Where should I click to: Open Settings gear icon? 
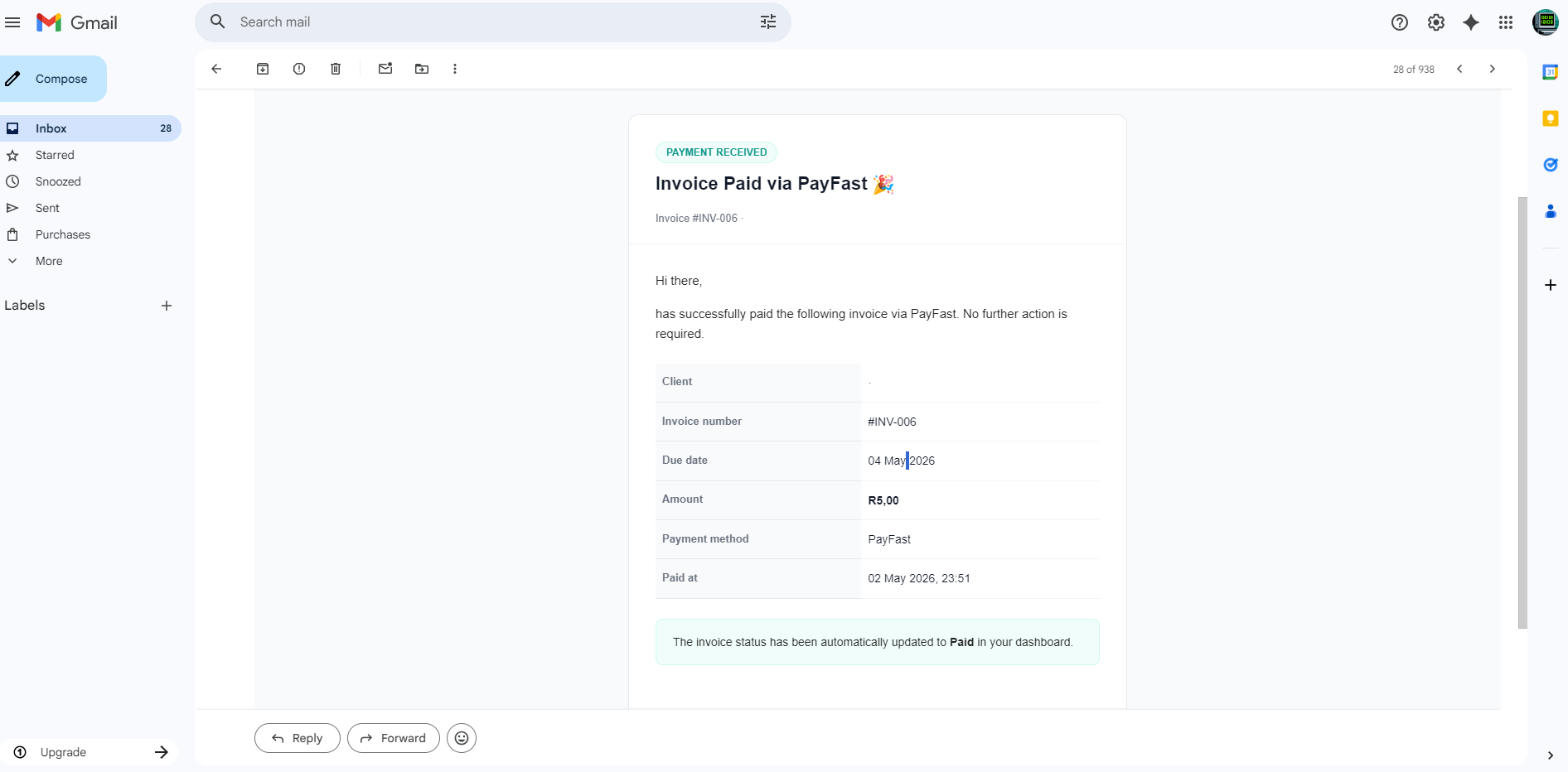[1436, 22]
